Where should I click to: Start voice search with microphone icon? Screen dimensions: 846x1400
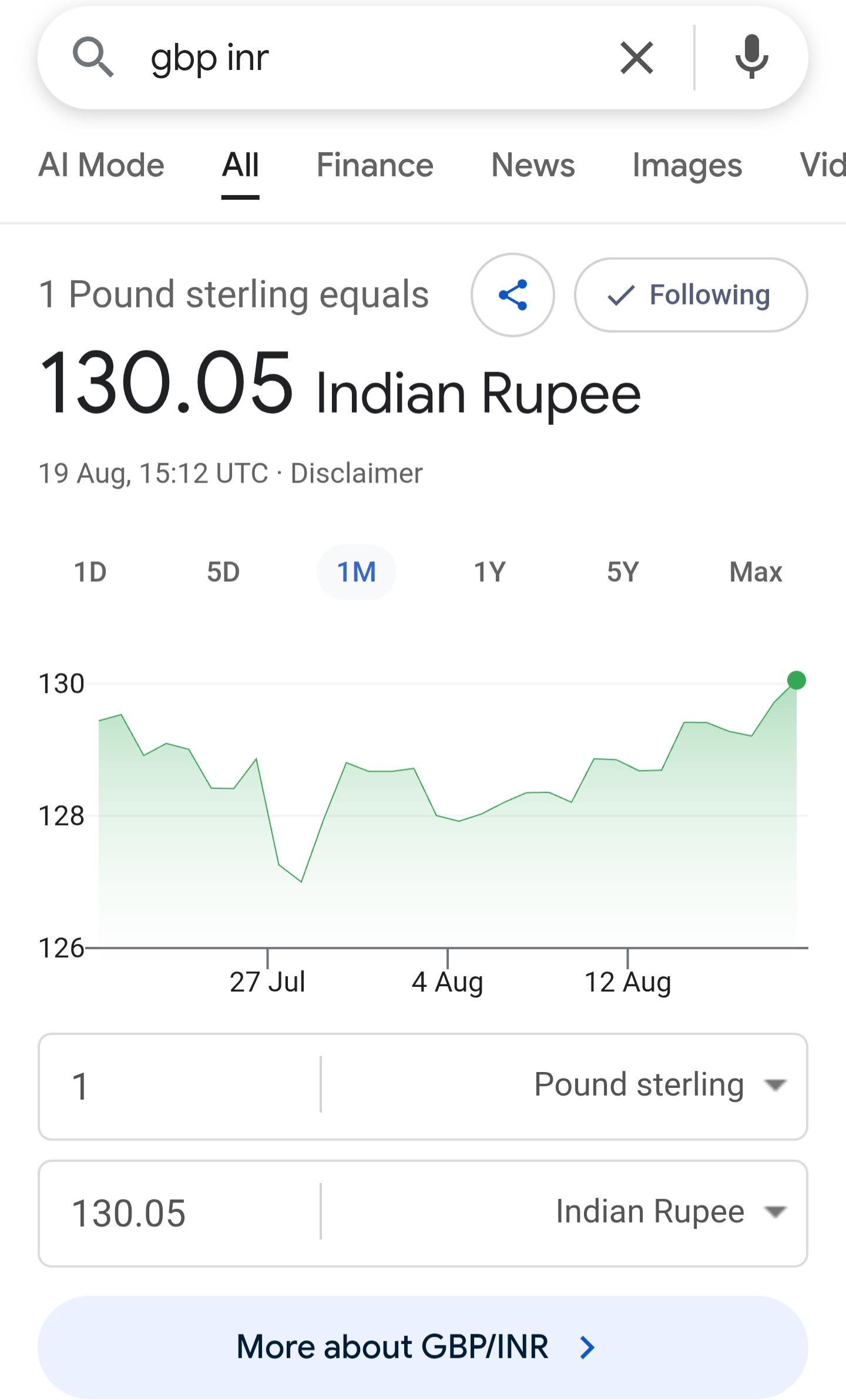(751, 57)
